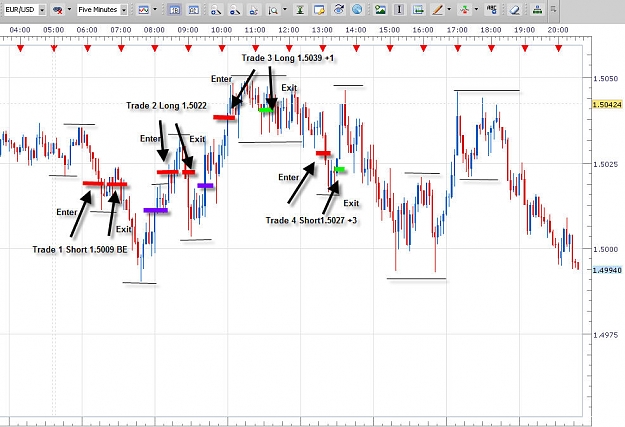Click the ABC text label tool
Viewport: 625px width, 427px height.
[x=492, y=10]
